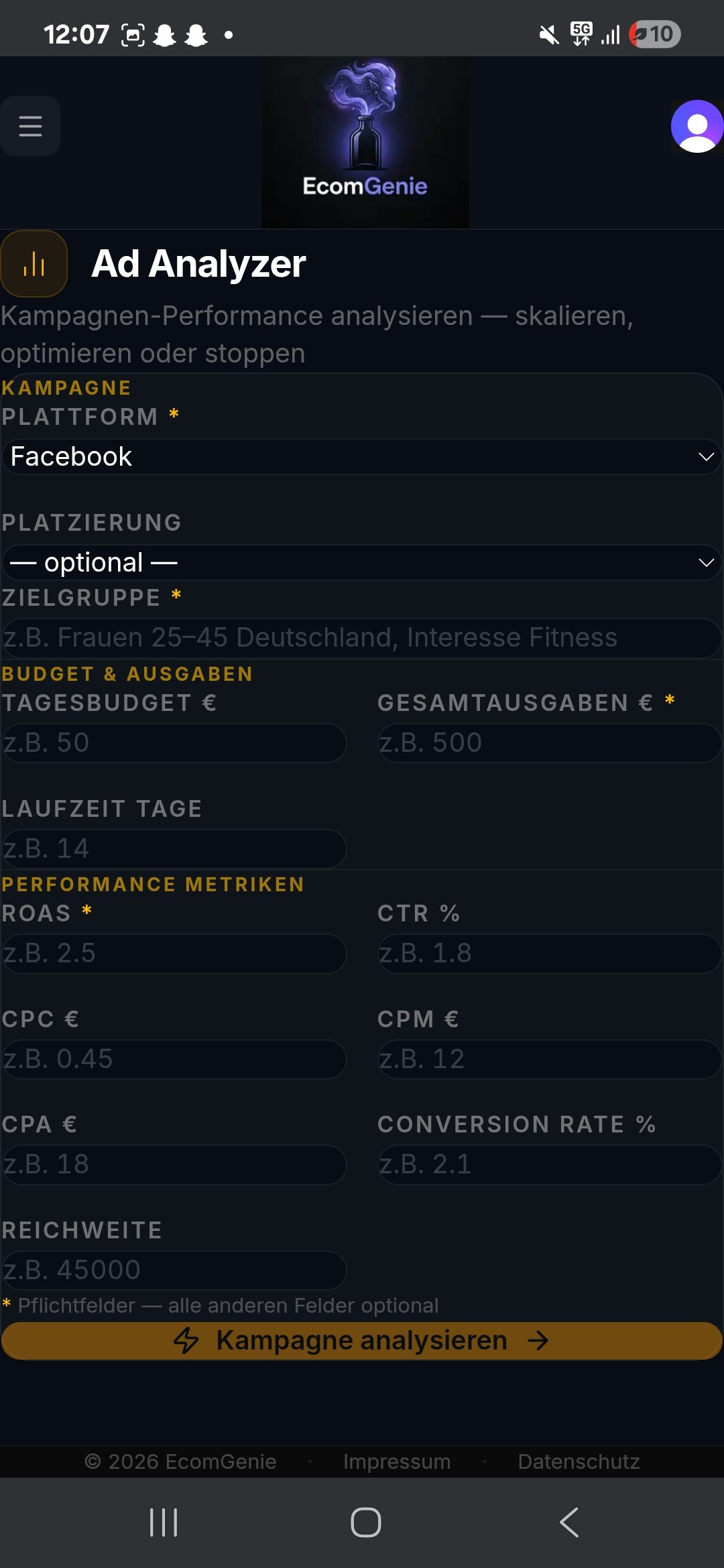Image resolution: width=724 pixels, height=1568 pixels.
Task: Open the hamburger navigation menu
Action: 30,126
